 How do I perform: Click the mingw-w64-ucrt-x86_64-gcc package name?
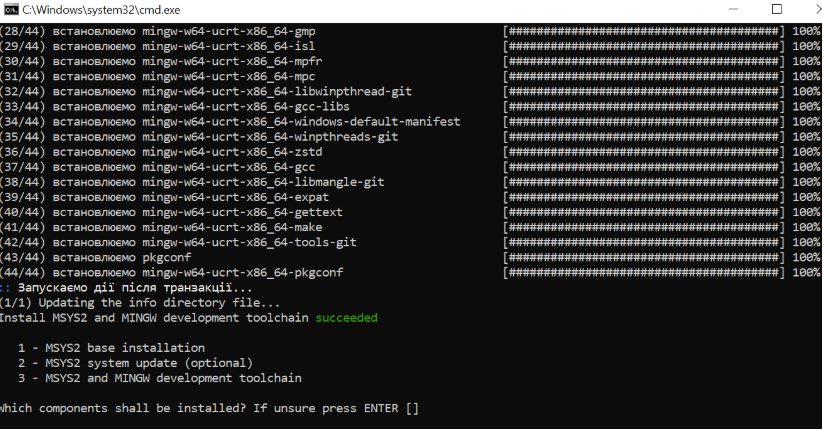pos(228,167)
